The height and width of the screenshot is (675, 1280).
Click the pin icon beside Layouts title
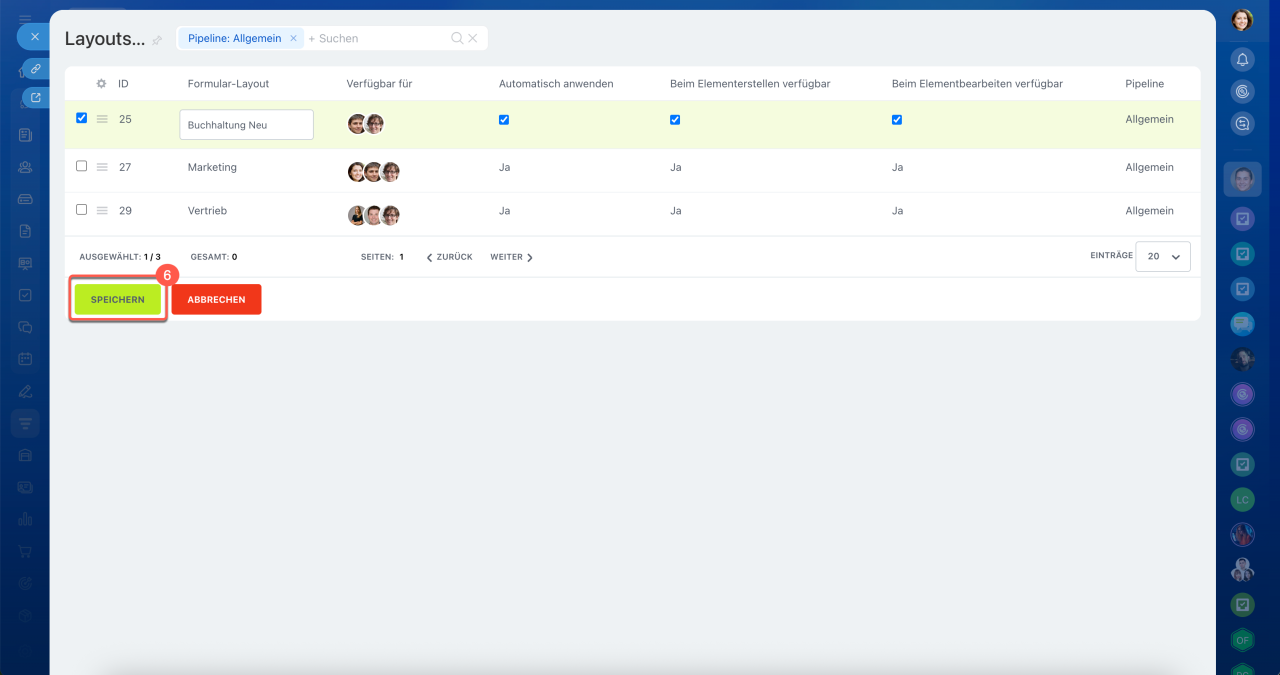tap(157, 41)
